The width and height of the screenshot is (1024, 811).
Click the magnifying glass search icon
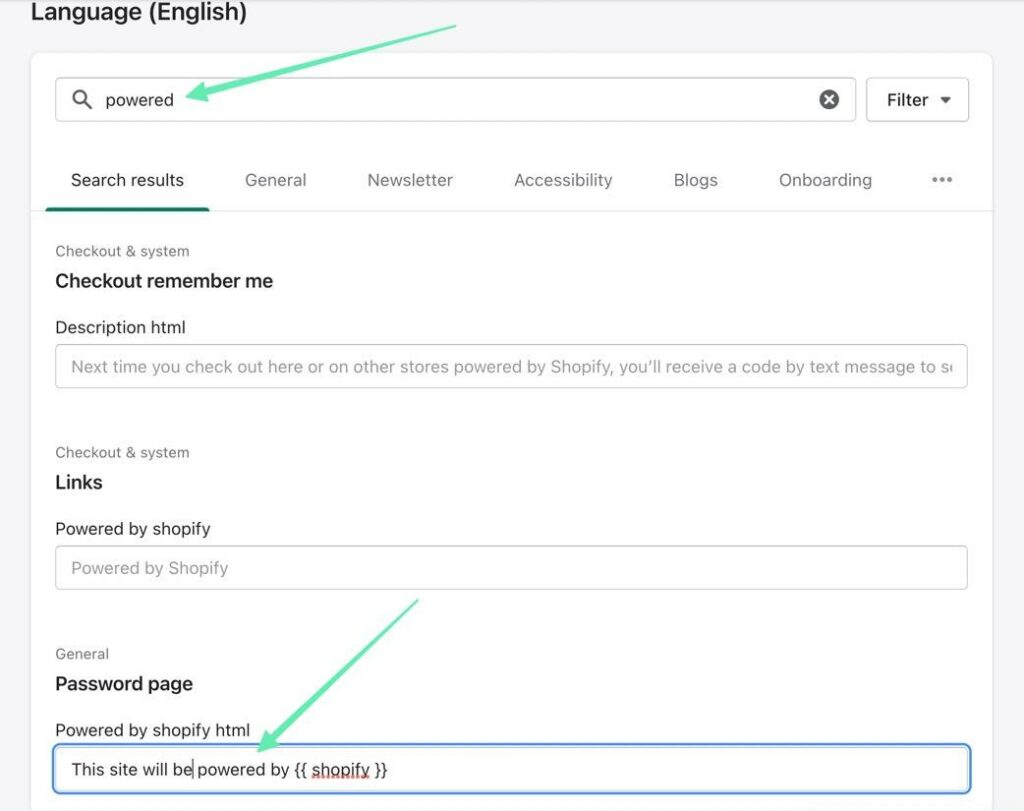pos(83,100)
